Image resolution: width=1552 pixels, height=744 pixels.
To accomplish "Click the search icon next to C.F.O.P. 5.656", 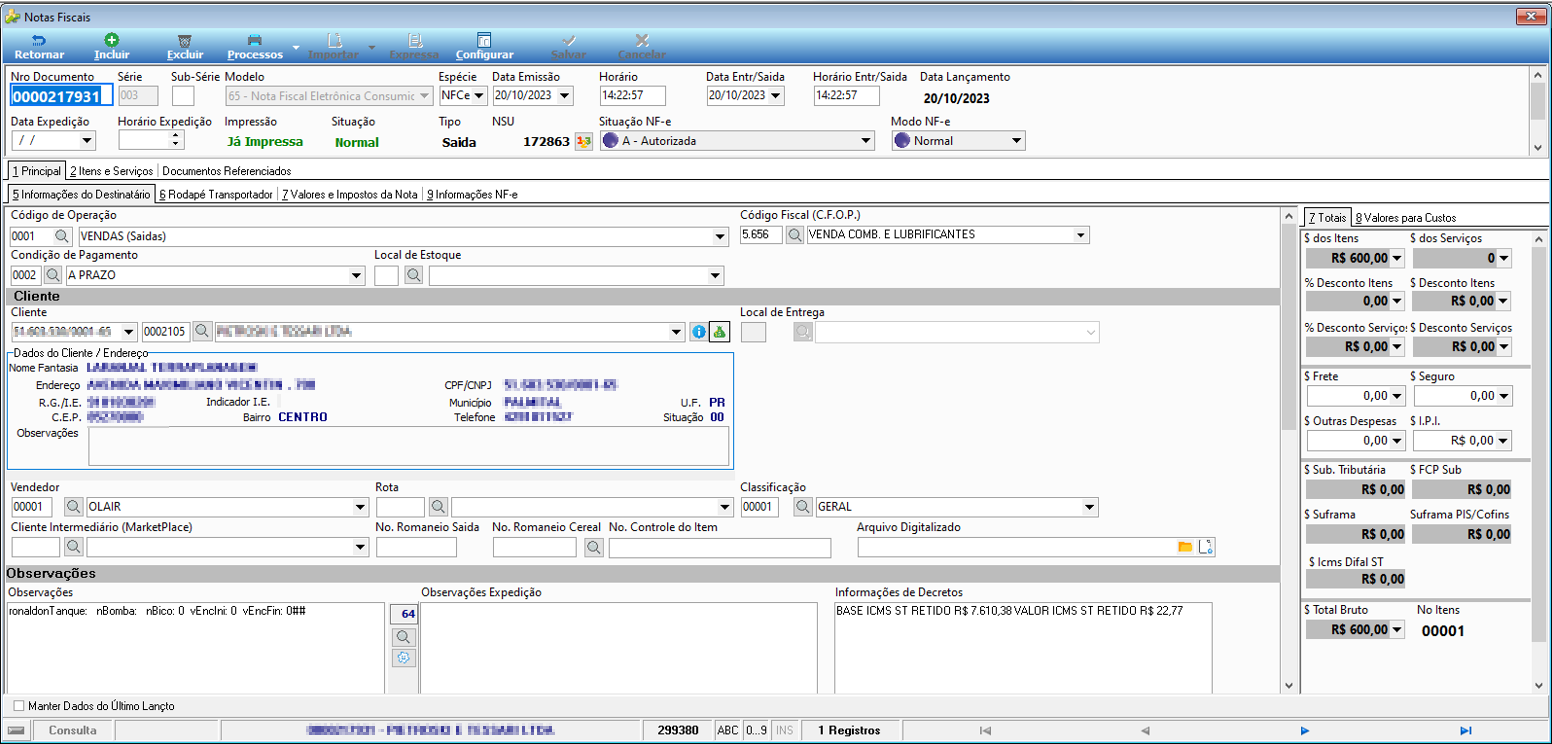I will [794, 235].
